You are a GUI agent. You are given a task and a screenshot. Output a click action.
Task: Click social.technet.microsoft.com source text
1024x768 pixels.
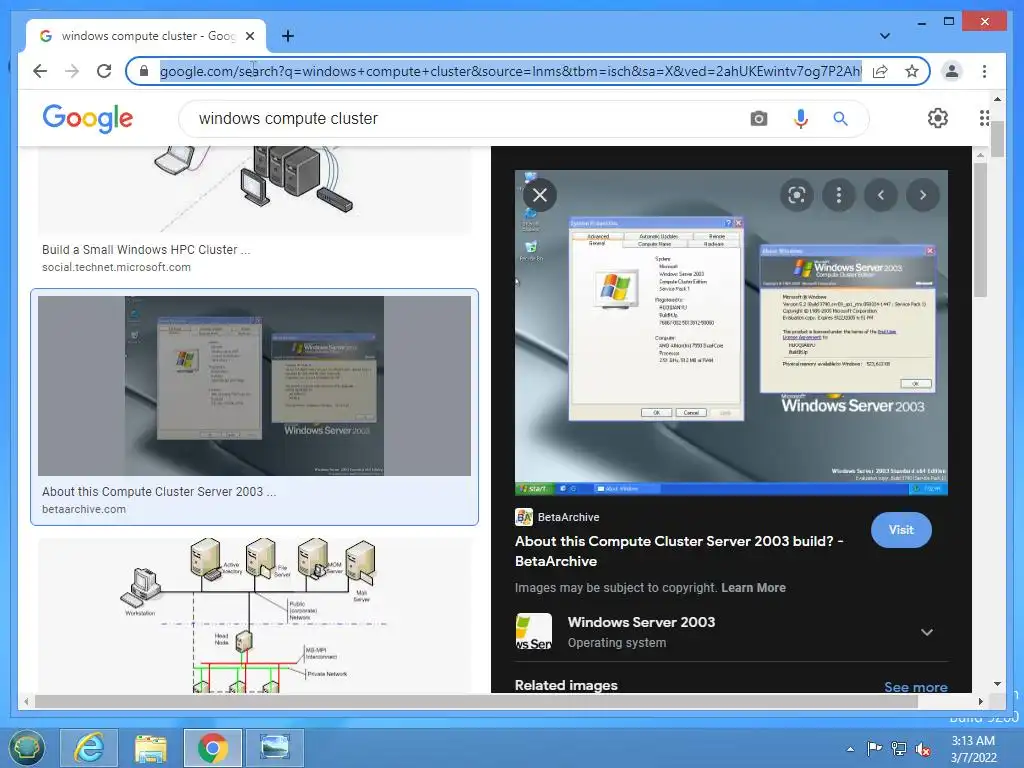click(x=116, y=267)
